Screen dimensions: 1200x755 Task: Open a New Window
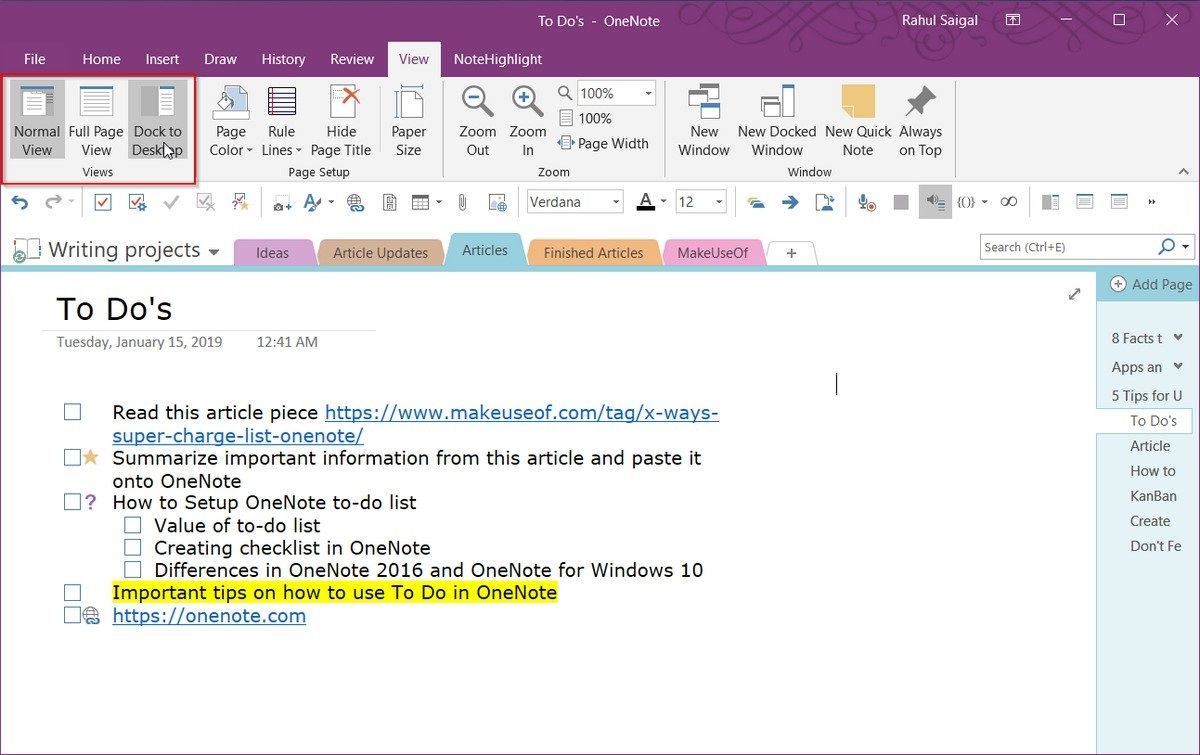[x=703, y=118]
